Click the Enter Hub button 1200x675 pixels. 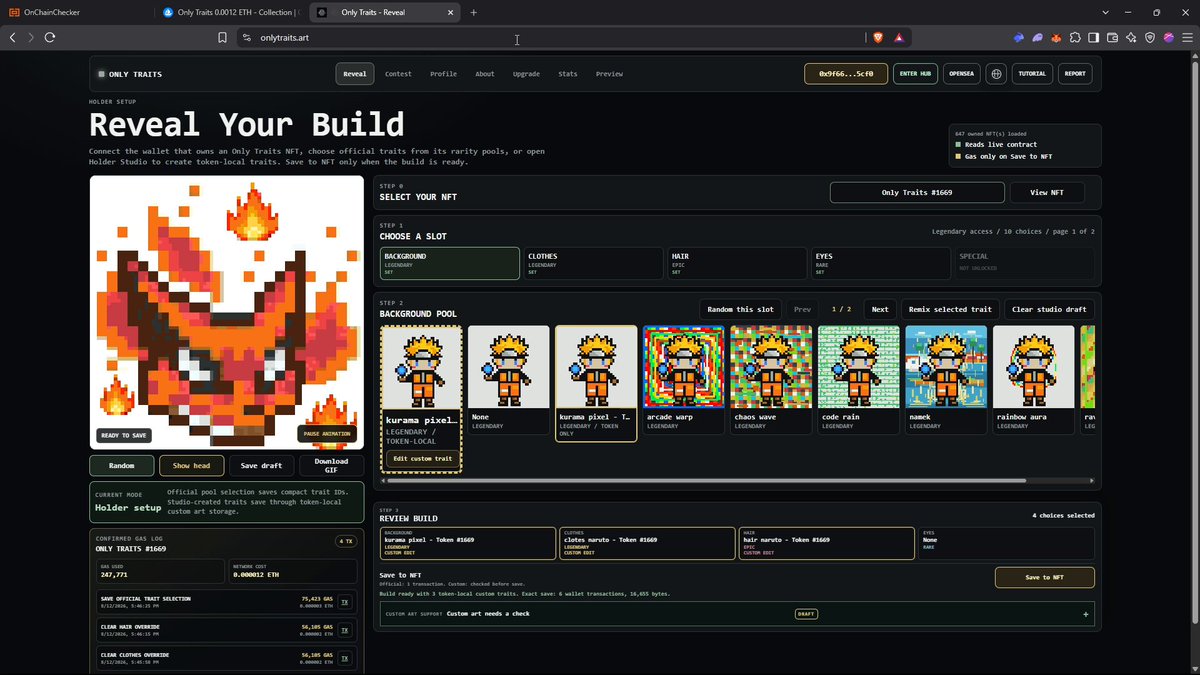tap(915, 74)
